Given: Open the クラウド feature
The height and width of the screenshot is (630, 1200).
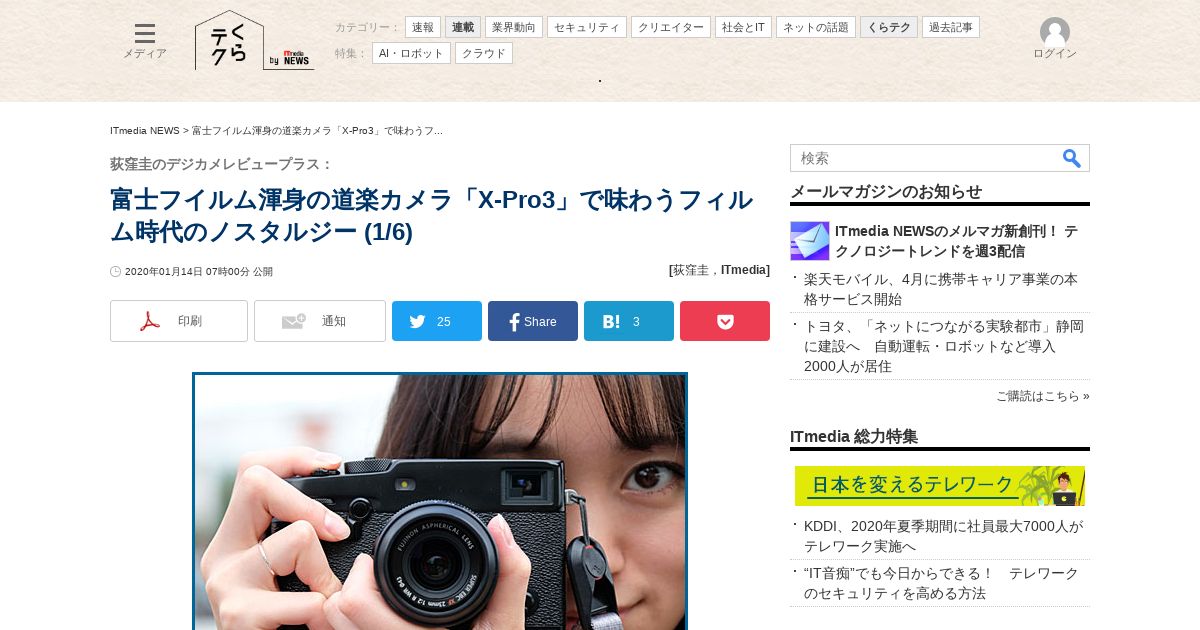Looking at the screenshot, I should point(484,53).
